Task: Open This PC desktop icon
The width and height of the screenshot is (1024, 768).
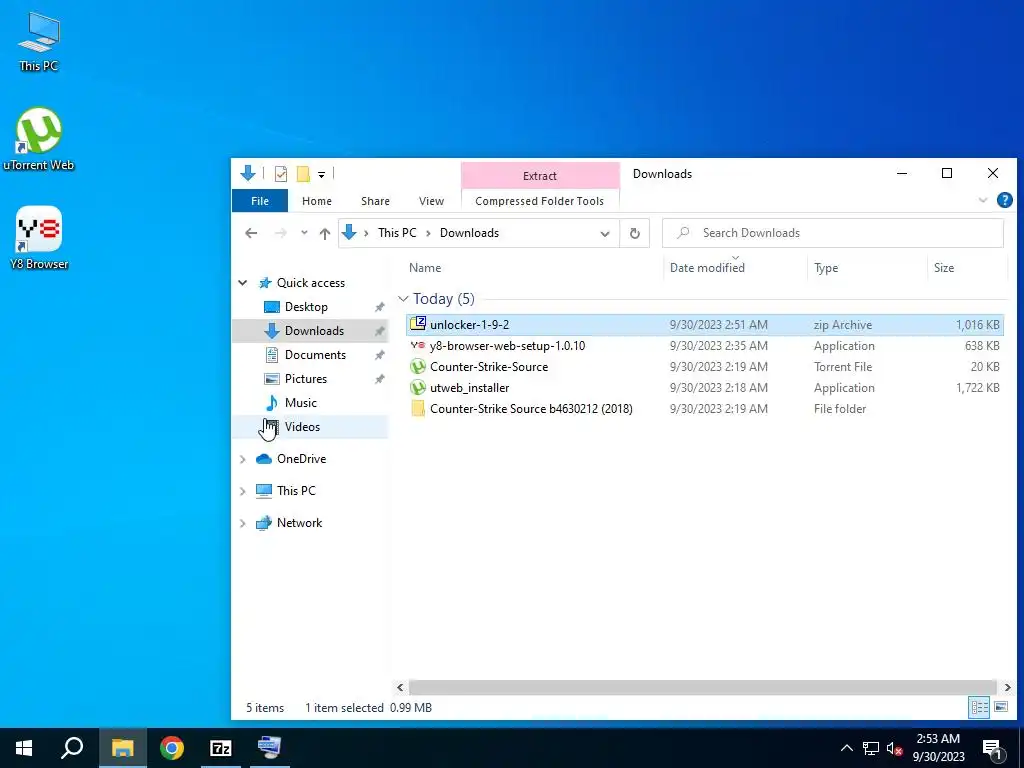Action: [x=39, y=42]
